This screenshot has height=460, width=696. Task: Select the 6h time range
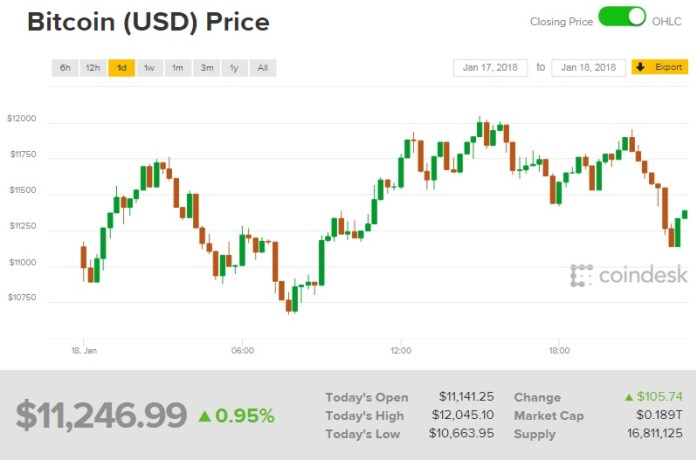[x=65, y=68]
